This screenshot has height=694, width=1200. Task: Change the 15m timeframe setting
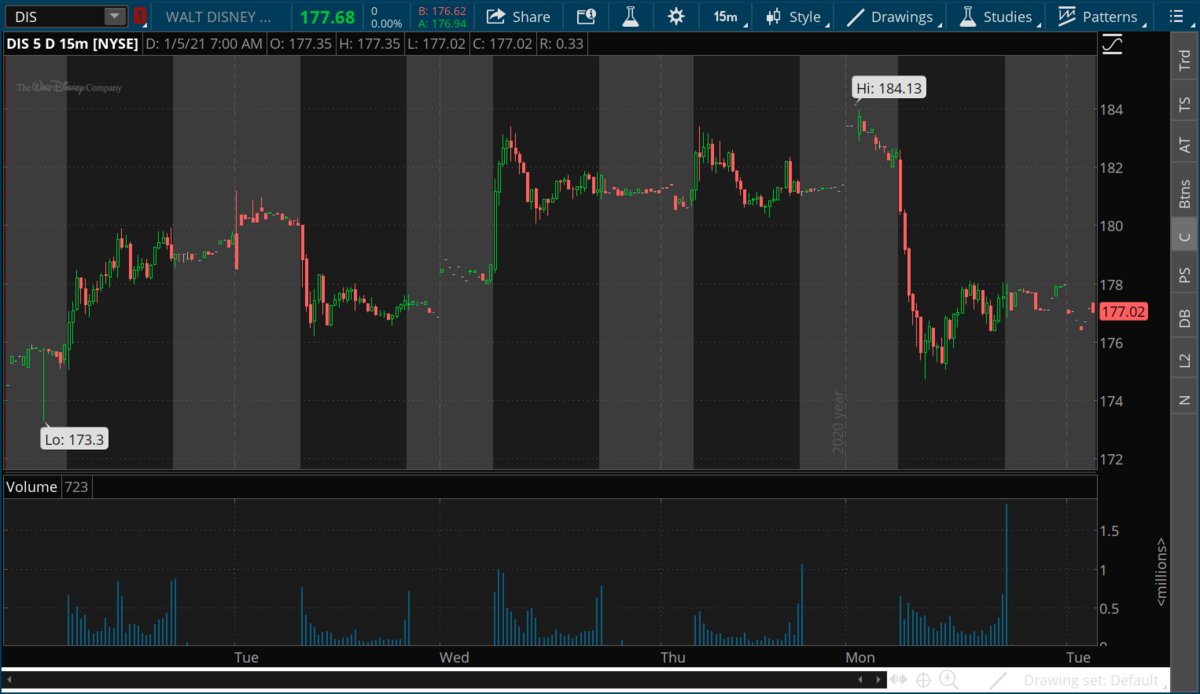pos(725,17)
